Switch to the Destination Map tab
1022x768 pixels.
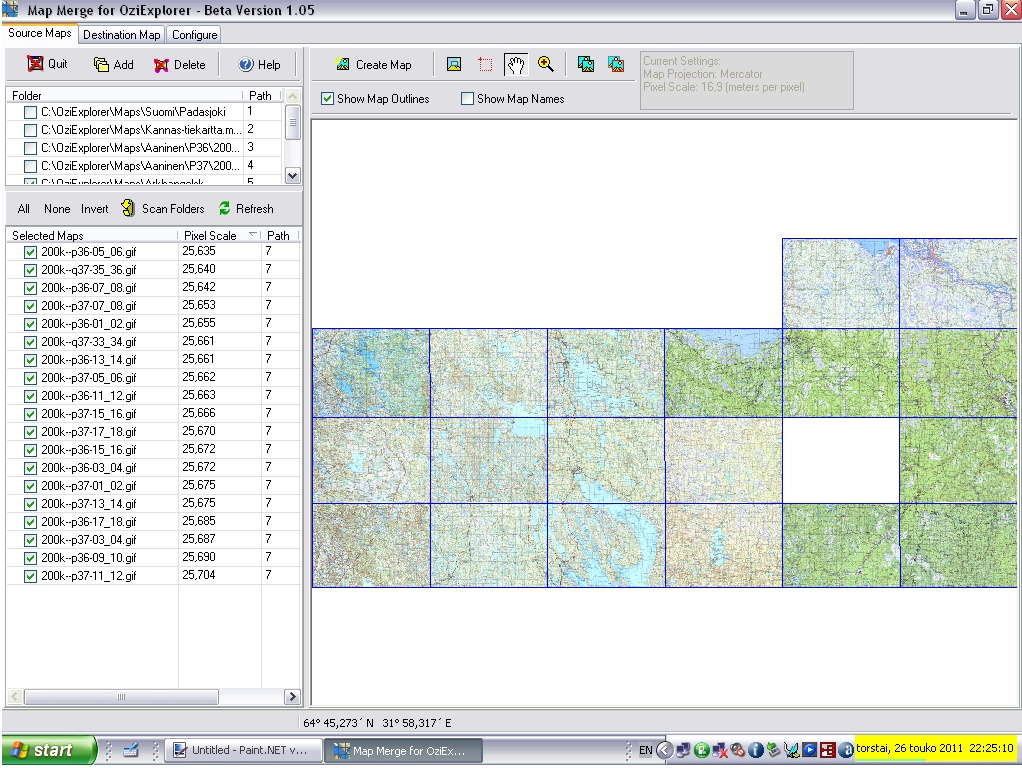point(121,35)
